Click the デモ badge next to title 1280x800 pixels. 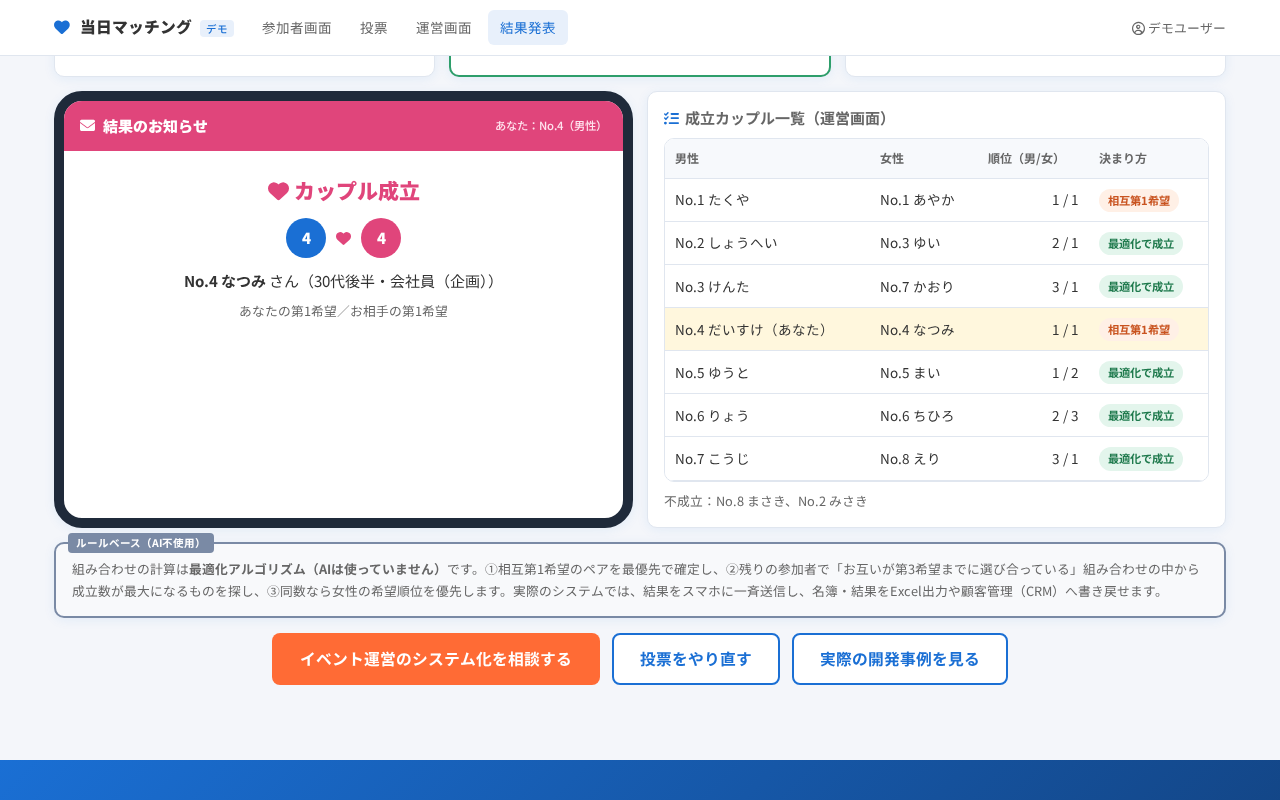tap(217, 29)
